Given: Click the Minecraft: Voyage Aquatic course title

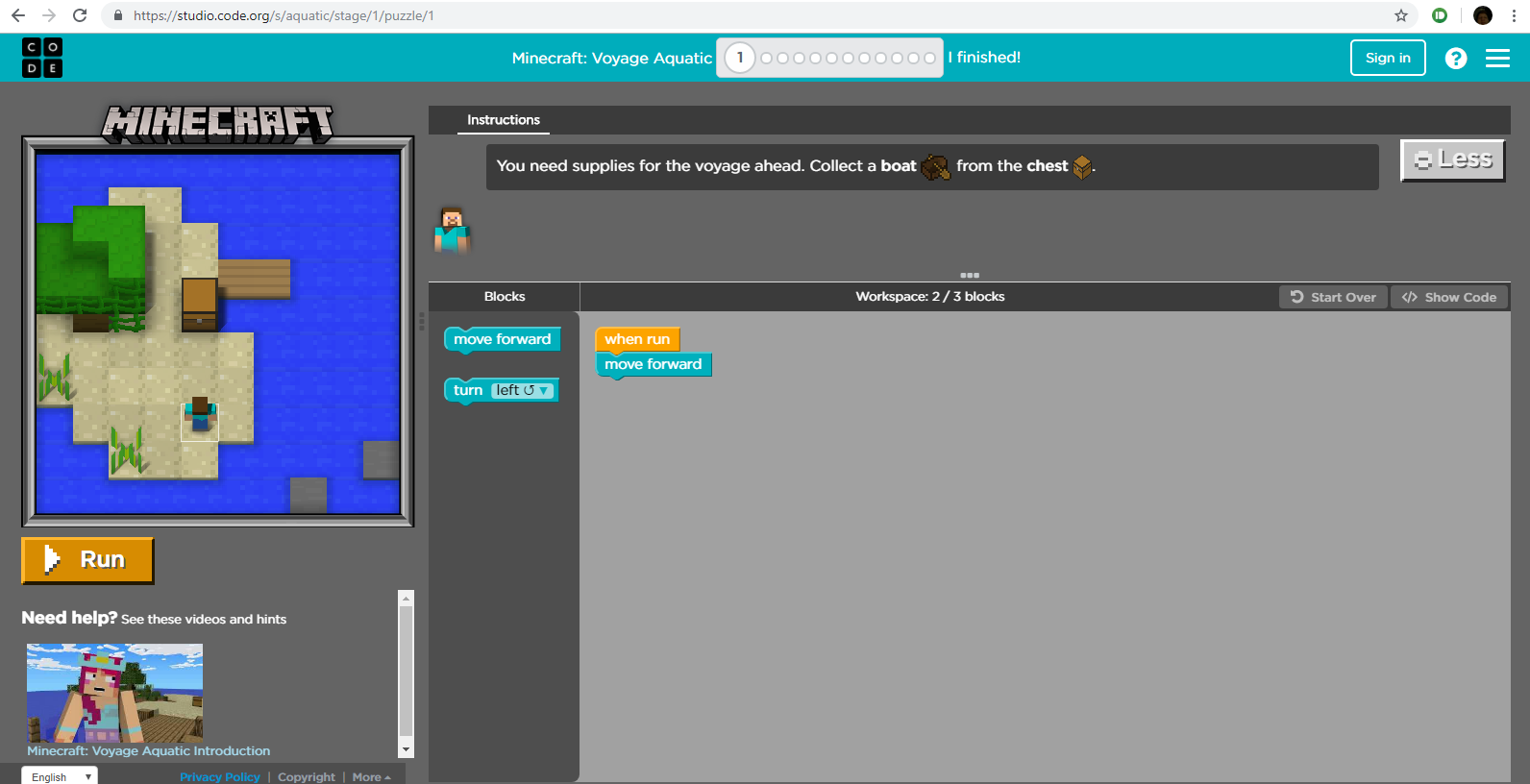Looking at the screenshot, I should (x=612, y=59).
